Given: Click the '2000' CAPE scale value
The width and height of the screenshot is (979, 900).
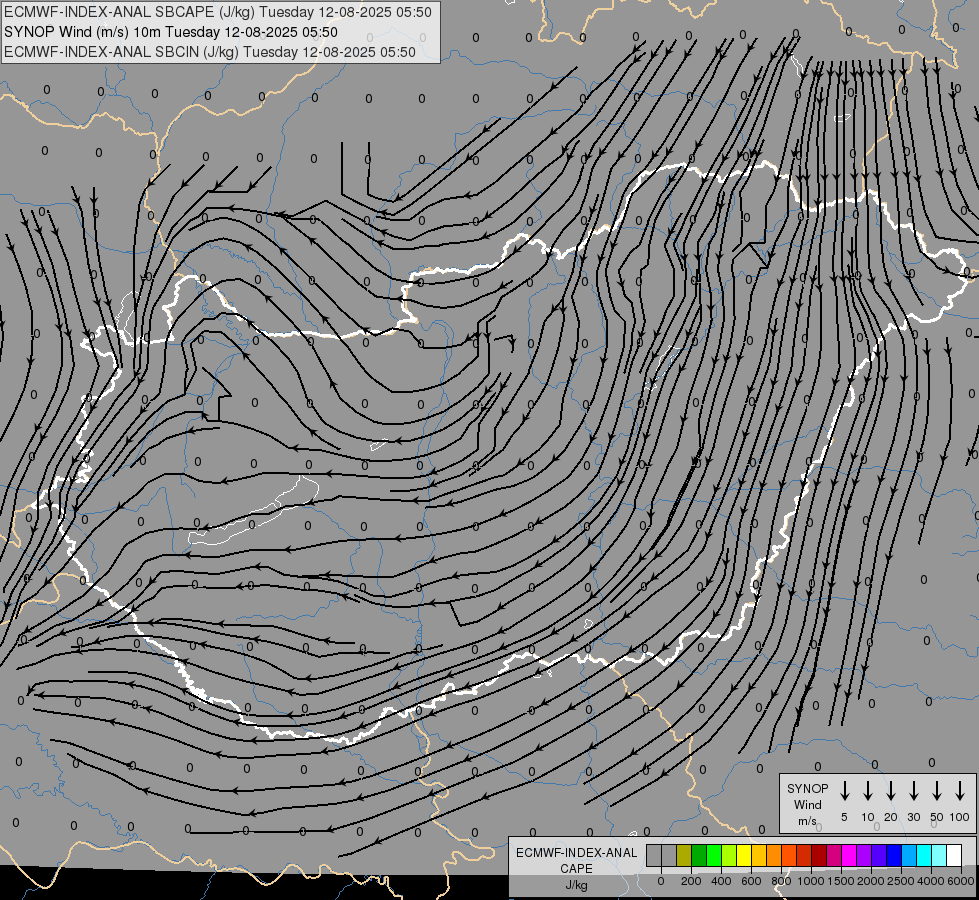Looking at the screenshot, I should [871, 881].
